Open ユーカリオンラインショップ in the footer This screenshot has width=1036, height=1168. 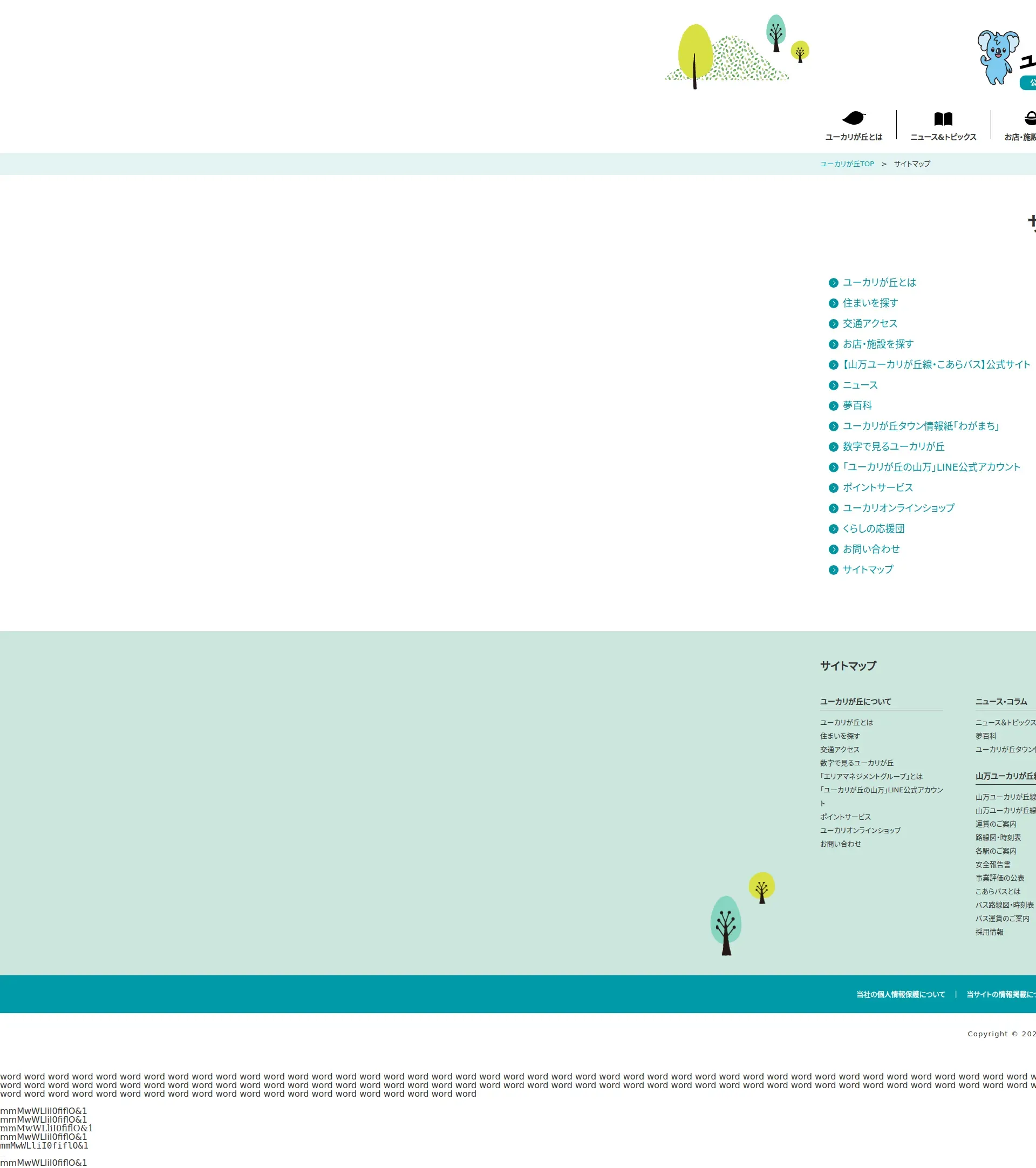tap(860, 831)
